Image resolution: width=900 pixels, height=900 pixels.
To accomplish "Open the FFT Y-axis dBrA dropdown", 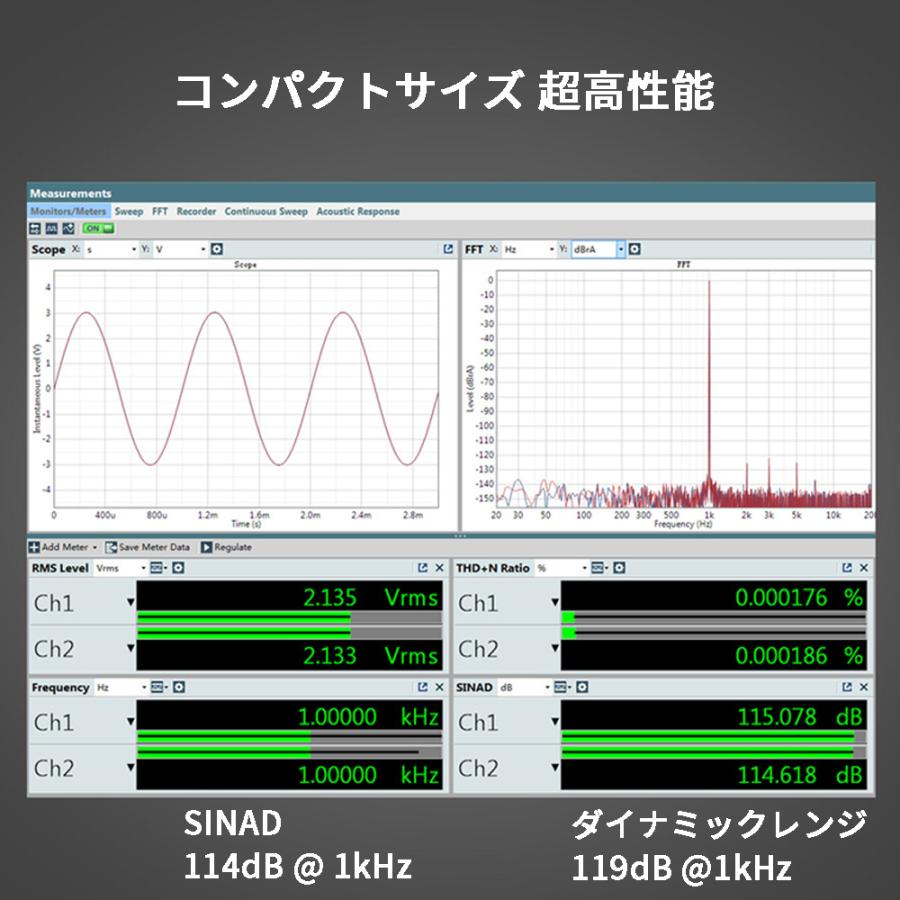I will pos(621,248).
